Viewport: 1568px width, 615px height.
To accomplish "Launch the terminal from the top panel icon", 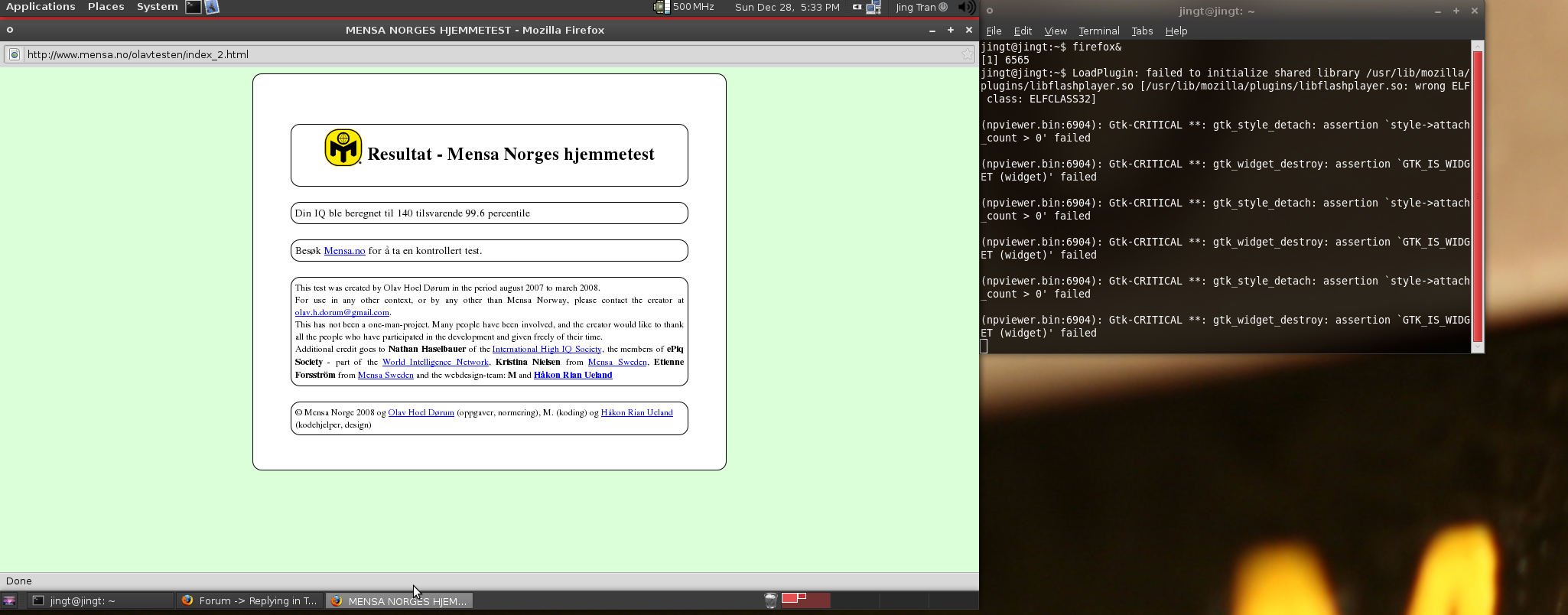I will pyautogui.click(x=194, y=7).
